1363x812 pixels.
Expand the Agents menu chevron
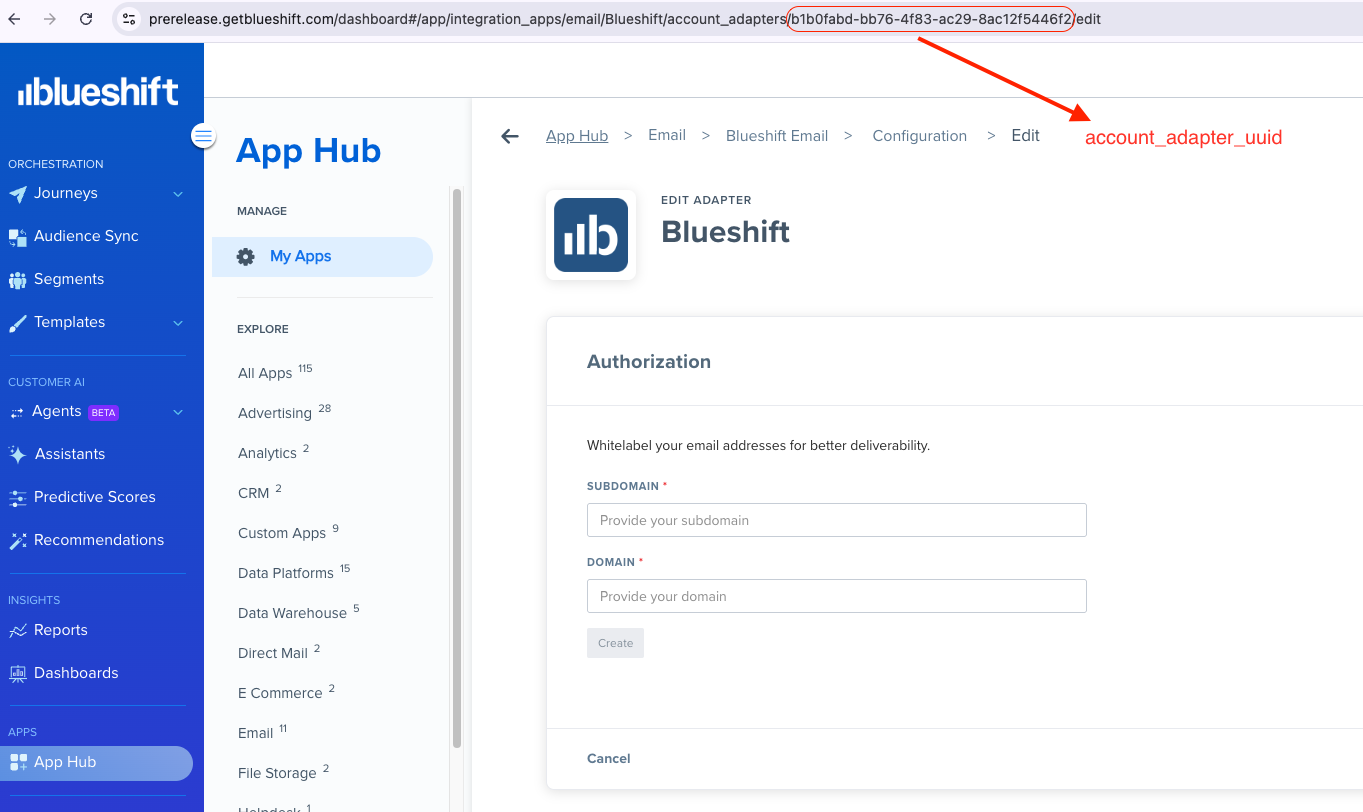pos(178,412)
